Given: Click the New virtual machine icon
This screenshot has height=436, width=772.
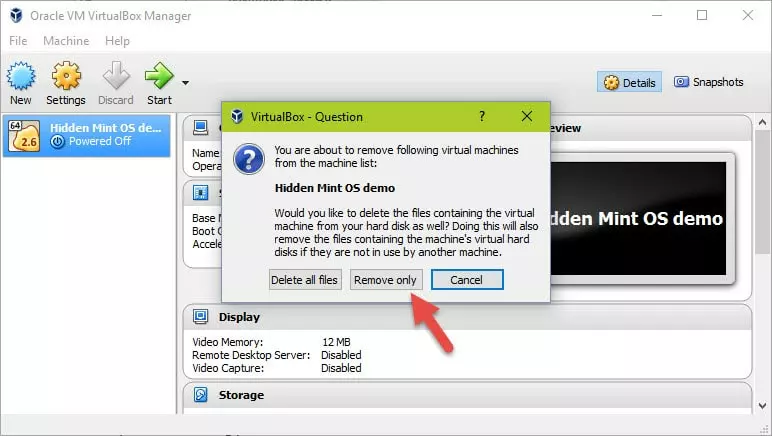Looking at the screenshot, I should click(21, 76).
